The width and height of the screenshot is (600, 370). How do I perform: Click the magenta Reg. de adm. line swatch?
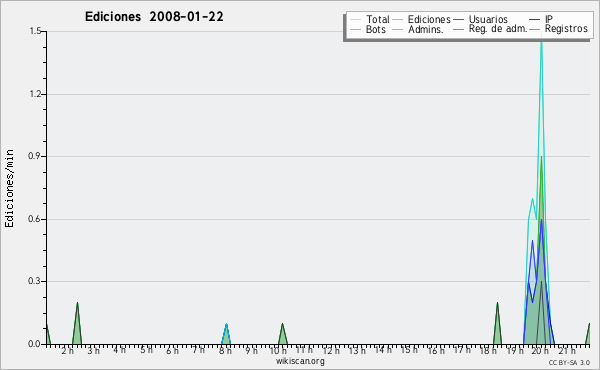tap(458, 29)
